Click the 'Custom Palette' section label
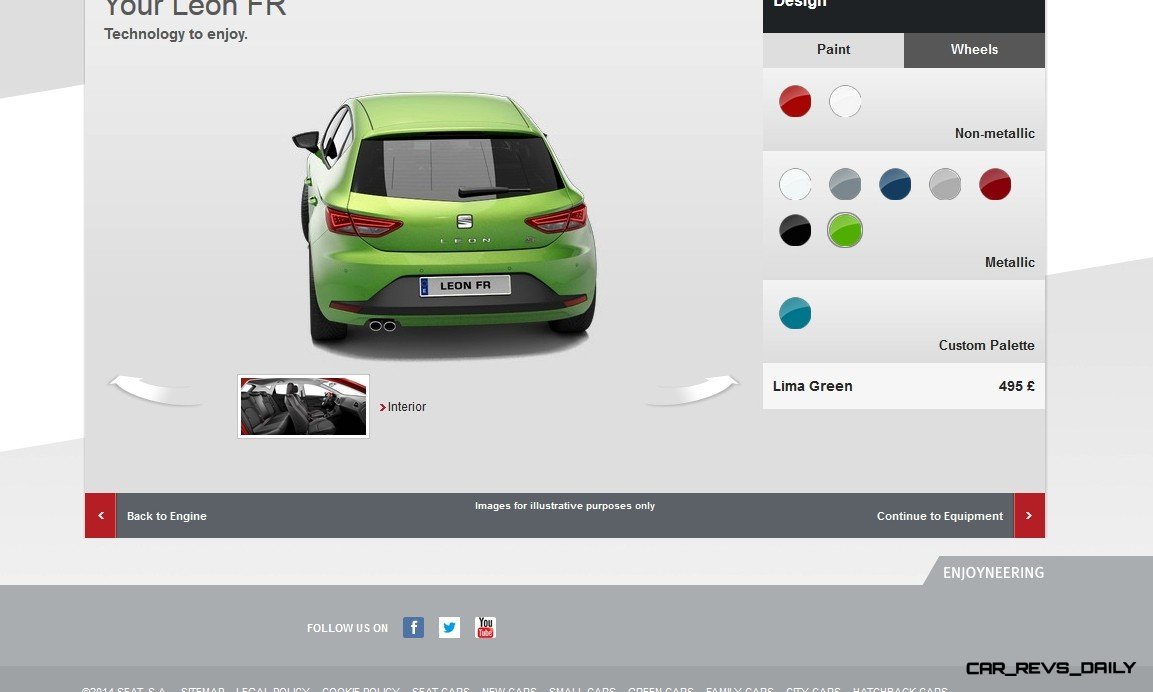 pos(986,346)
